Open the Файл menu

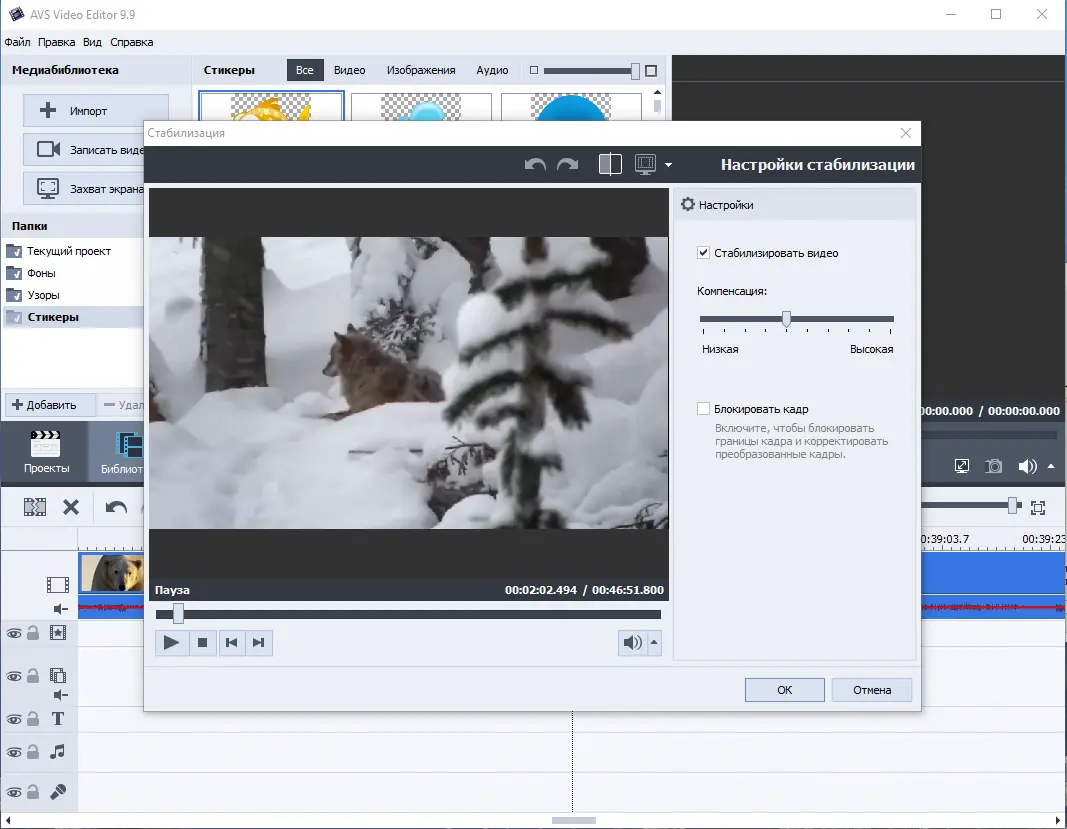[17, 42]
